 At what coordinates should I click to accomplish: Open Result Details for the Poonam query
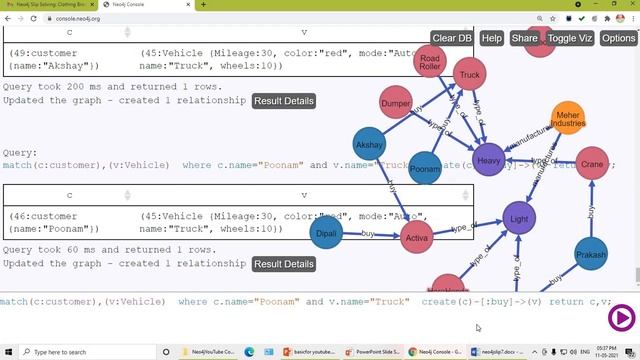(x=284, y=264)
